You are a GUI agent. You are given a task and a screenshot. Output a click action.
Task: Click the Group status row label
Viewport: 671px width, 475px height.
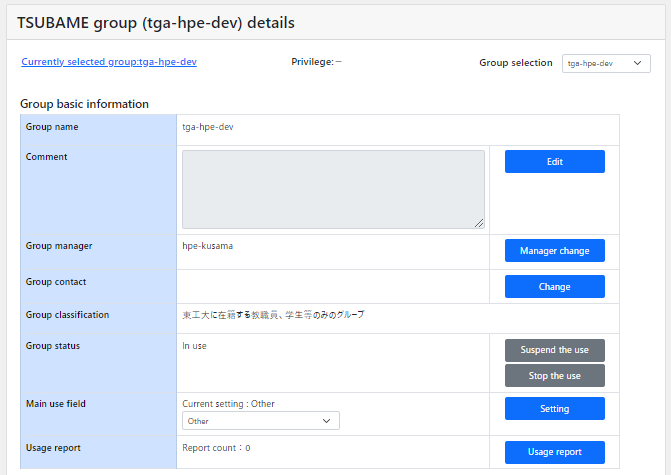(x=53, y=346)
